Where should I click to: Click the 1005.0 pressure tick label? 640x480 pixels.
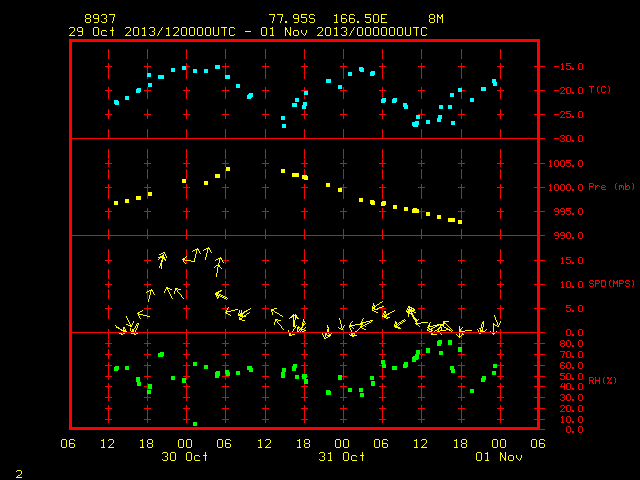coord(566,164)
